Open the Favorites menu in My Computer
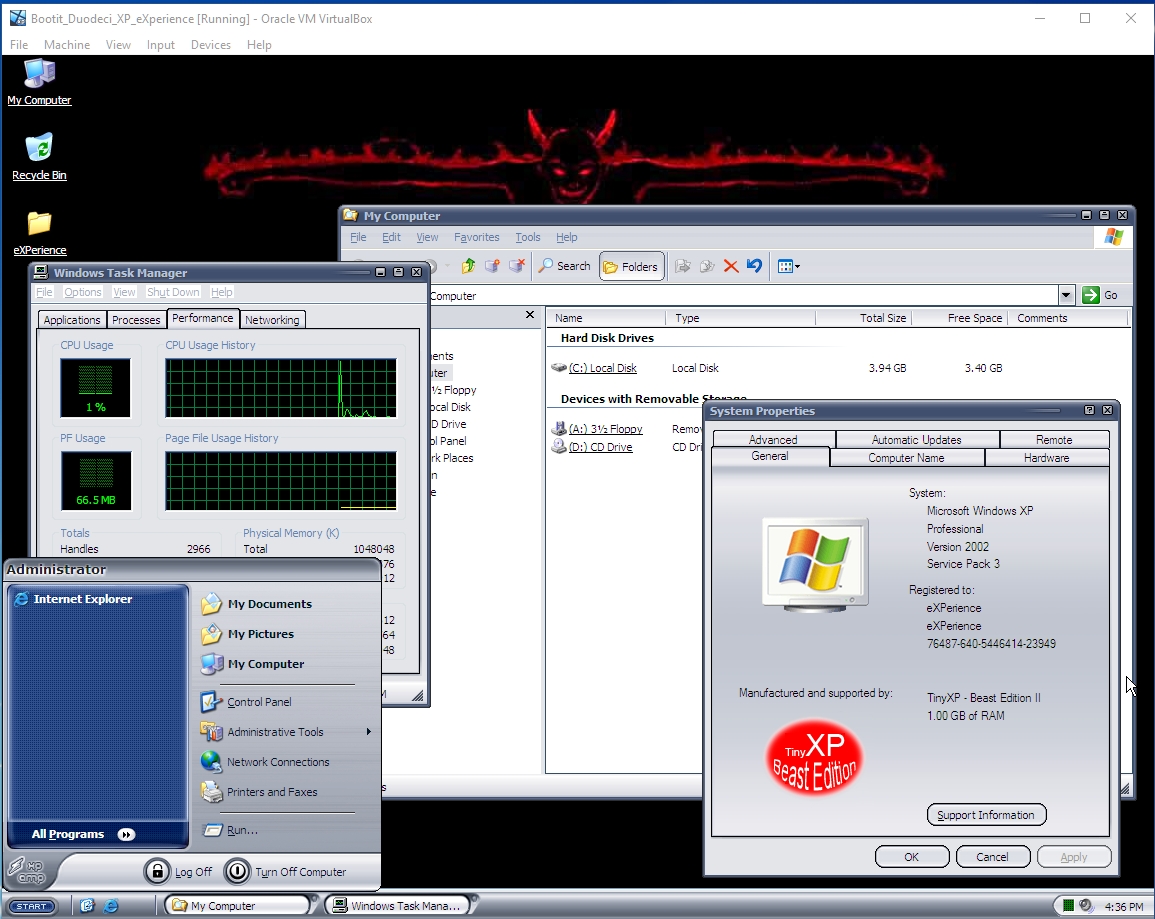The height and width of the screenshot is (919, 1155). point(477,237)
